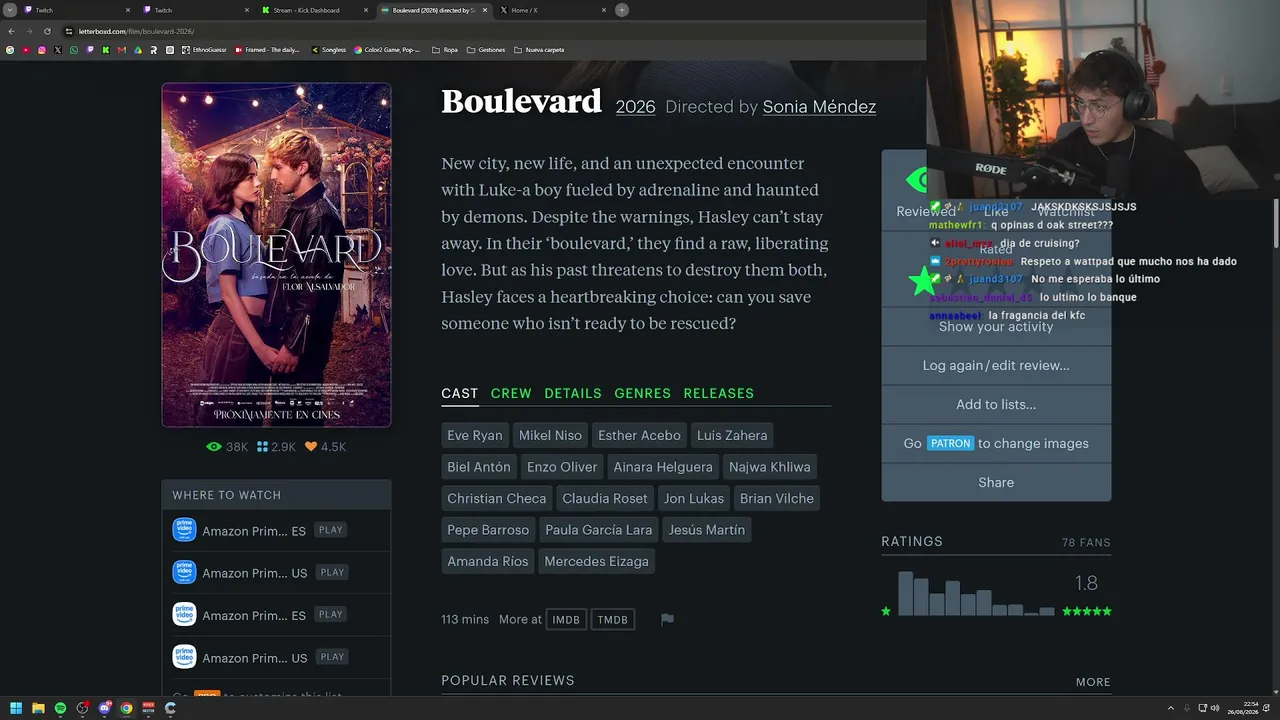Play on first Amazon Prime ES row
This screenshot has height=720, width=1280.
[x=331, y=530]
